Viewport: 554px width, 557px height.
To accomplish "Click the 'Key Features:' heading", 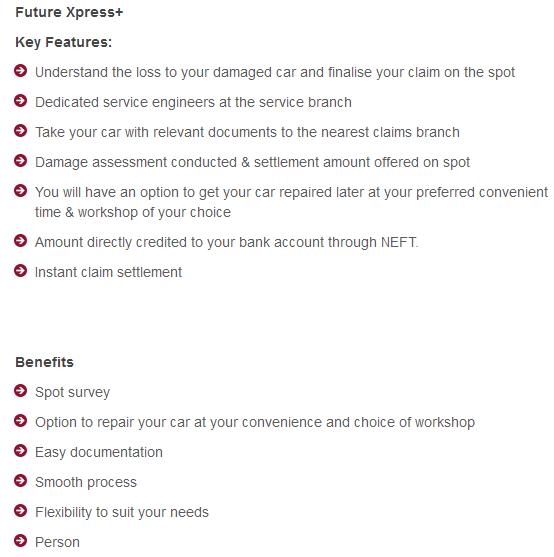I will tap(64, 42).
